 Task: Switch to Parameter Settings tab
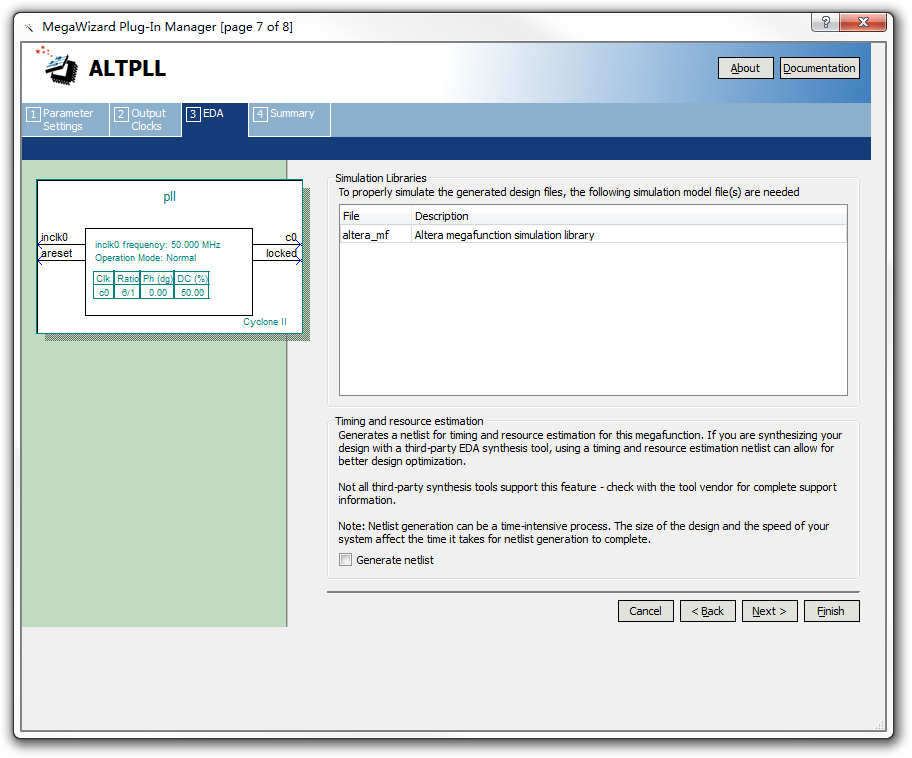point(65,120)
